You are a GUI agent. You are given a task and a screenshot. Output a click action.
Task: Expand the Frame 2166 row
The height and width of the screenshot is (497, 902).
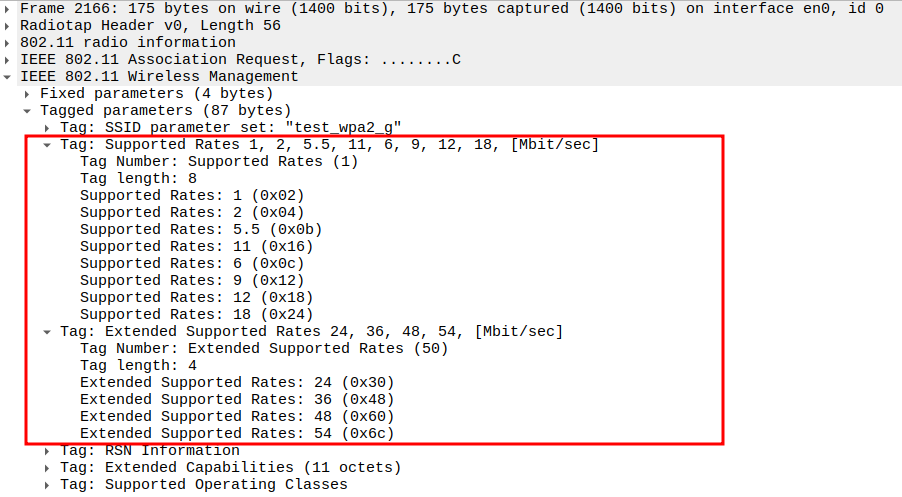pyautogui.click(x=9, y=8)
